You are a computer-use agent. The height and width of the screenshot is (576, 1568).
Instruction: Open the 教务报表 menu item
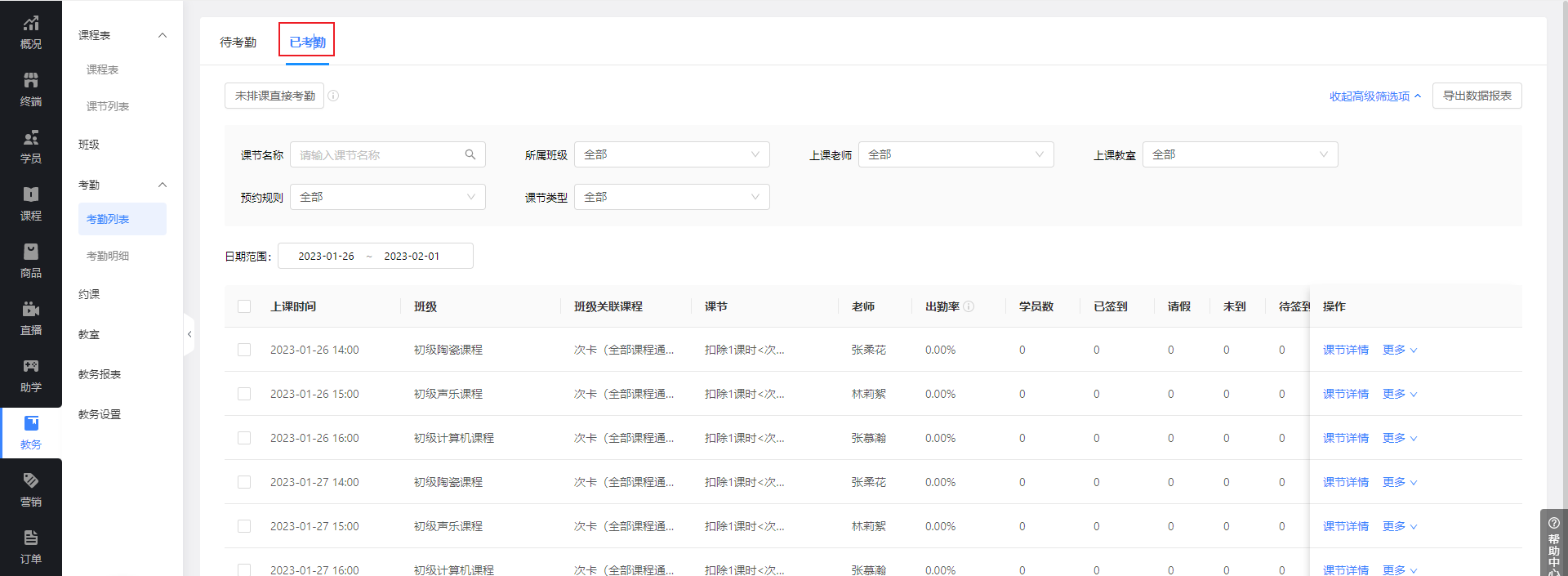[100, 374]
